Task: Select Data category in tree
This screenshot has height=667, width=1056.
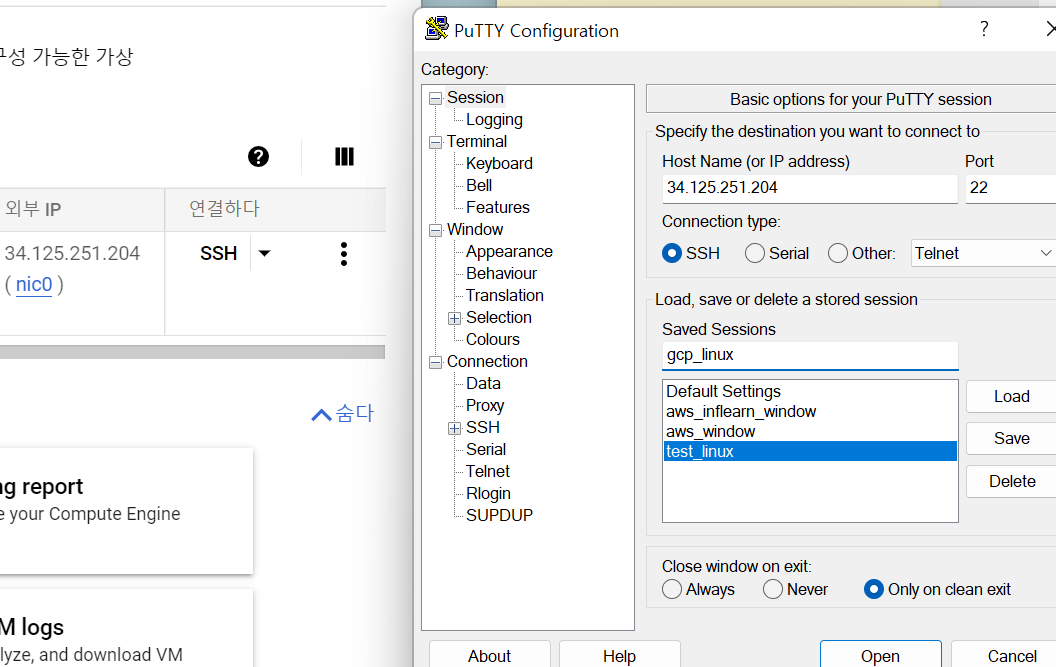Action: pos(483,383)
